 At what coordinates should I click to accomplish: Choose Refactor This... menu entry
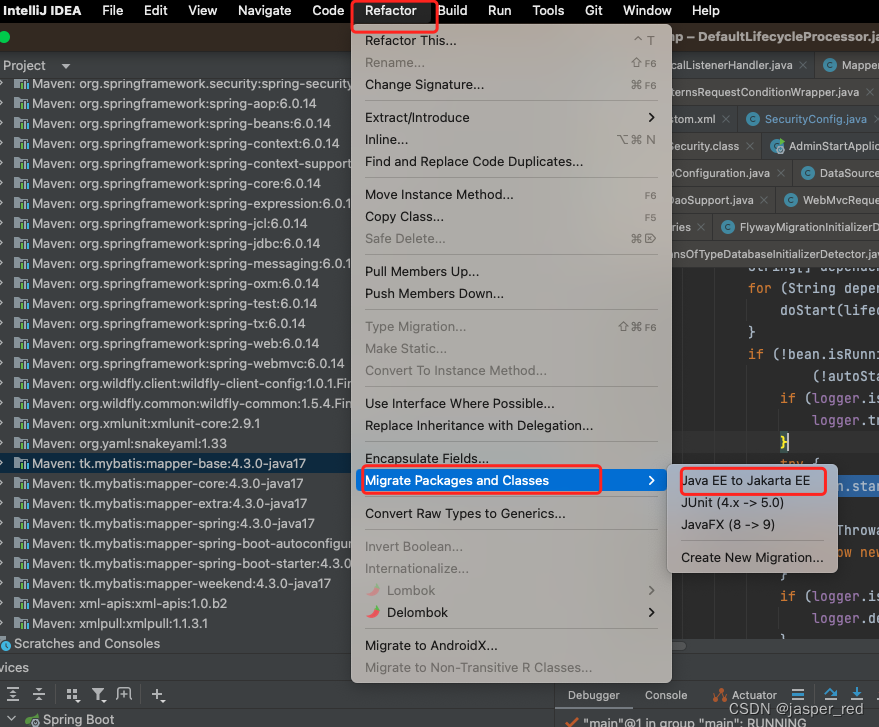511,40
